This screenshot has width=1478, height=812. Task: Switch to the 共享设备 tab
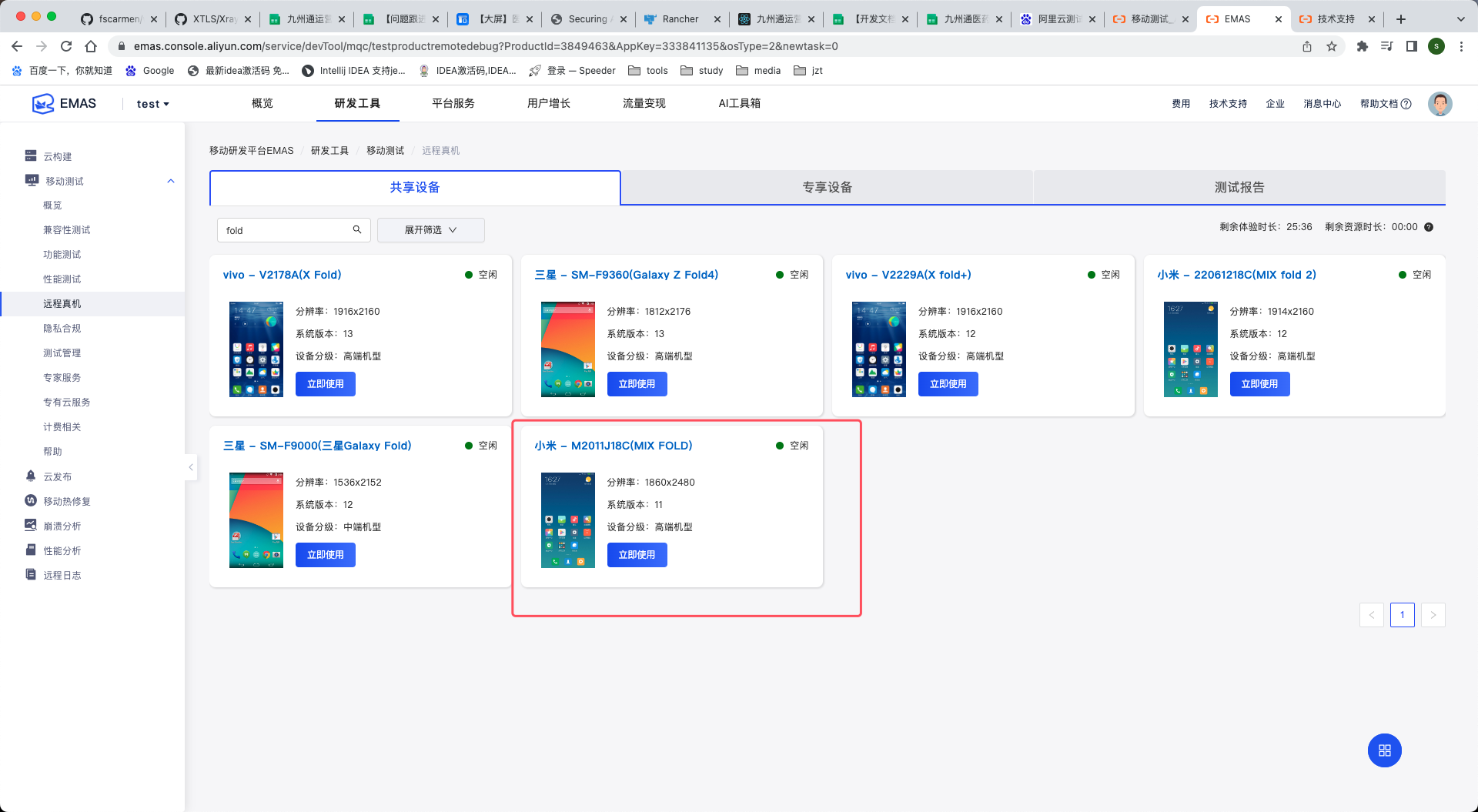415,188
